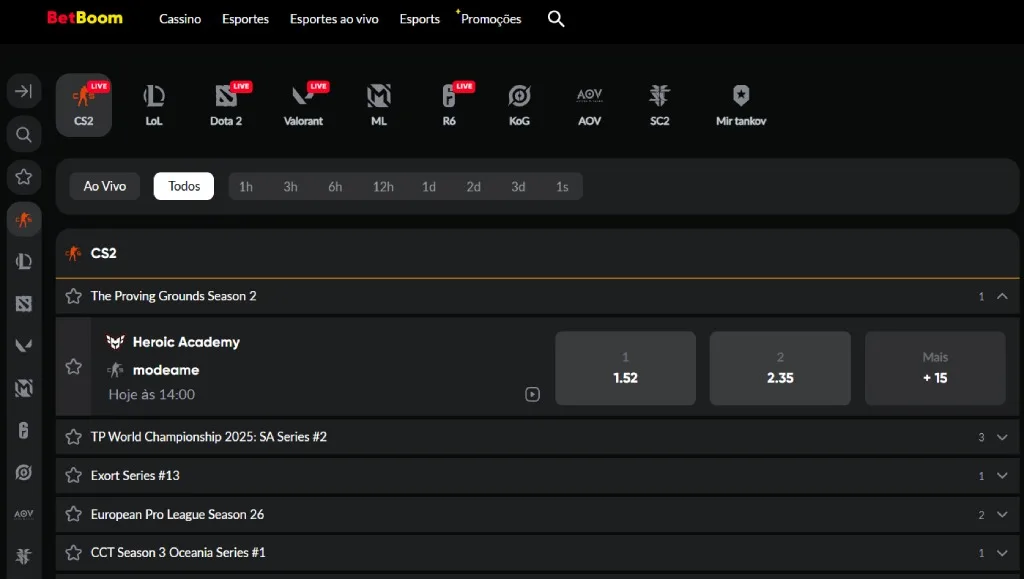The image size is (1024, 579).
Task: Select R6 game icon in carousel
Action: tap(449, 105)
